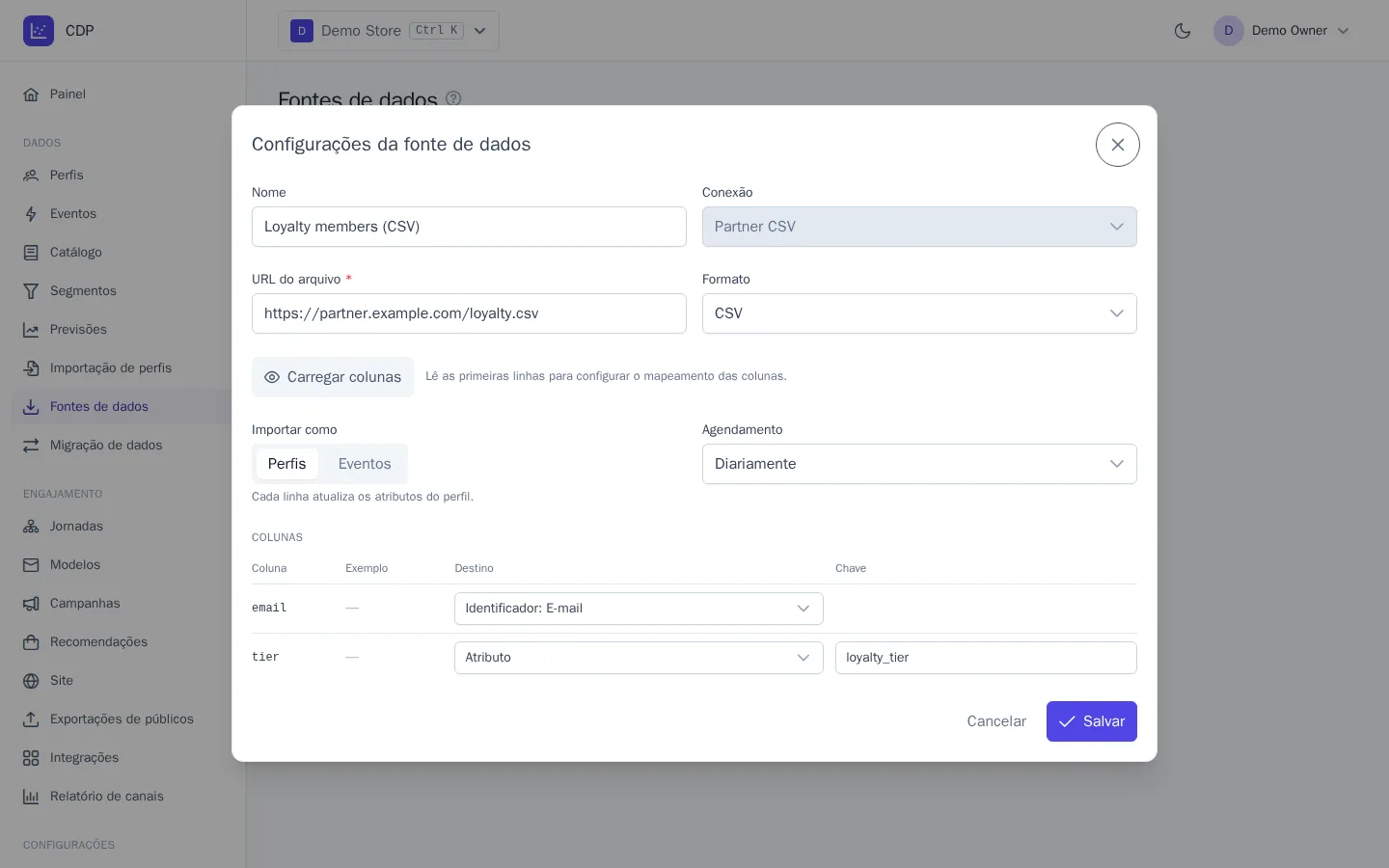Click the Previsões chart icon
Viewport: 1389px width, 868px height.
[31, 330]
